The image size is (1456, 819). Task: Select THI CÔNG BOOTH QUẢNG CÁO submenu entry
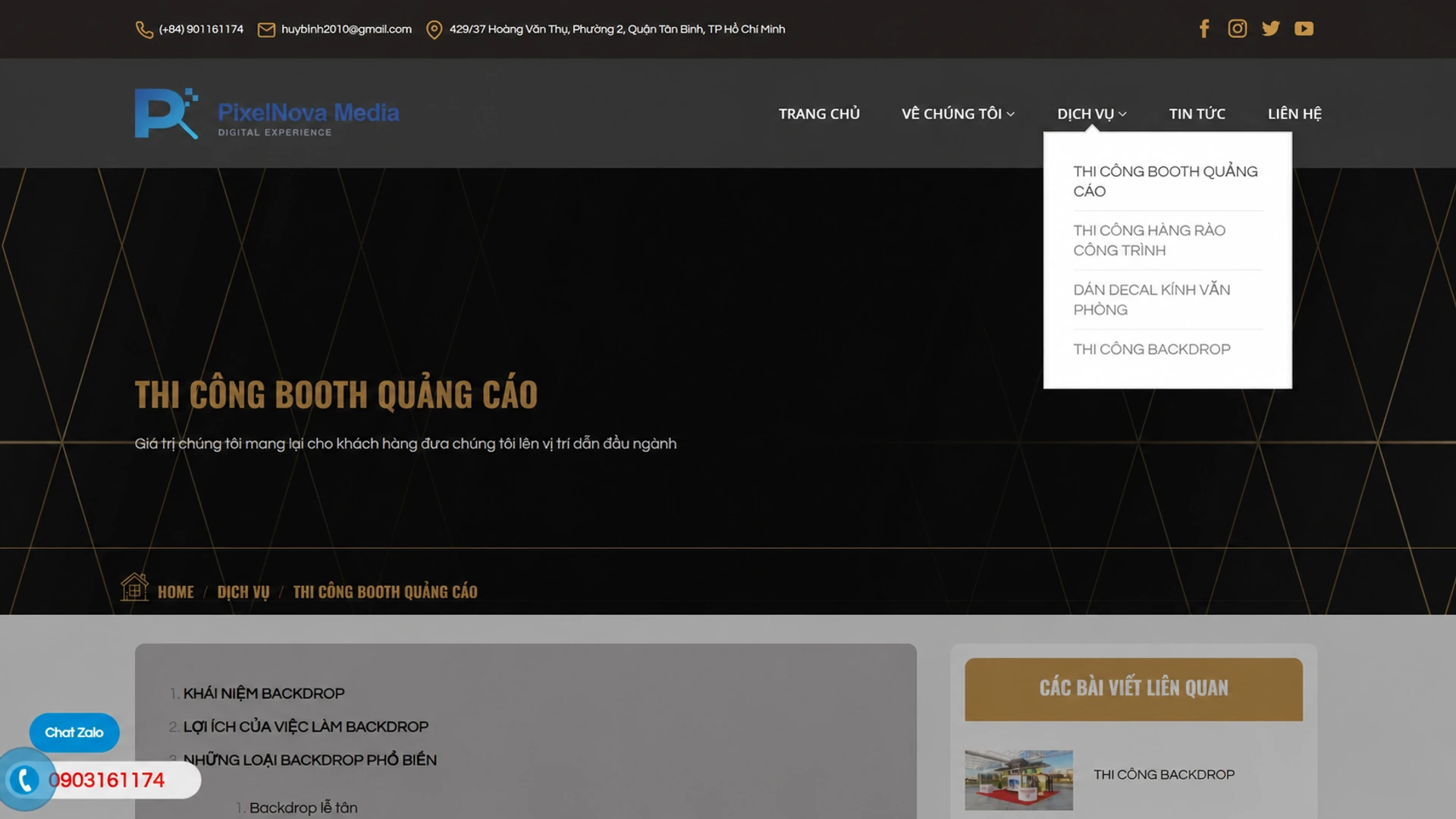pyautogui.click(x=1167, y=181)
